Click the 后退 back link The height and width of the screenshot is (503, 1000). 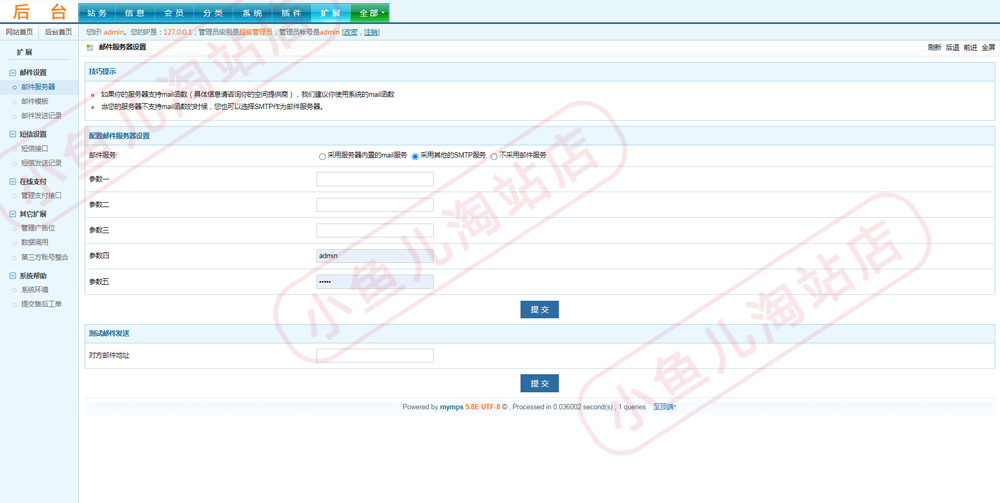pyautogui.click(x=952, y=47)
